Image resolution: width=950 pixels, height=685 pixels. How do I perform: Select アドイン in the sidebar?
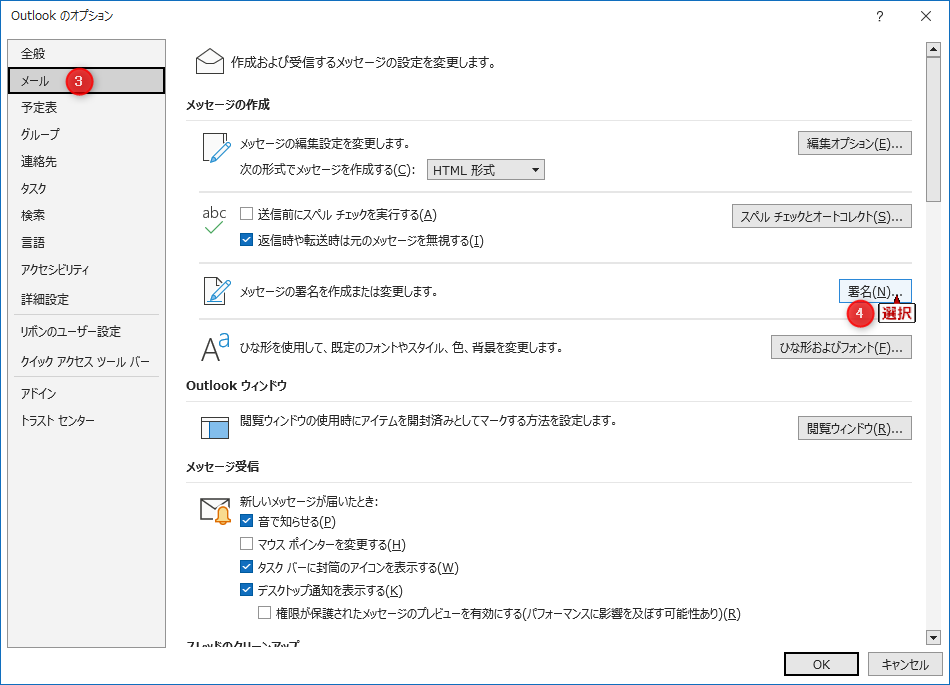click(86, 394)
